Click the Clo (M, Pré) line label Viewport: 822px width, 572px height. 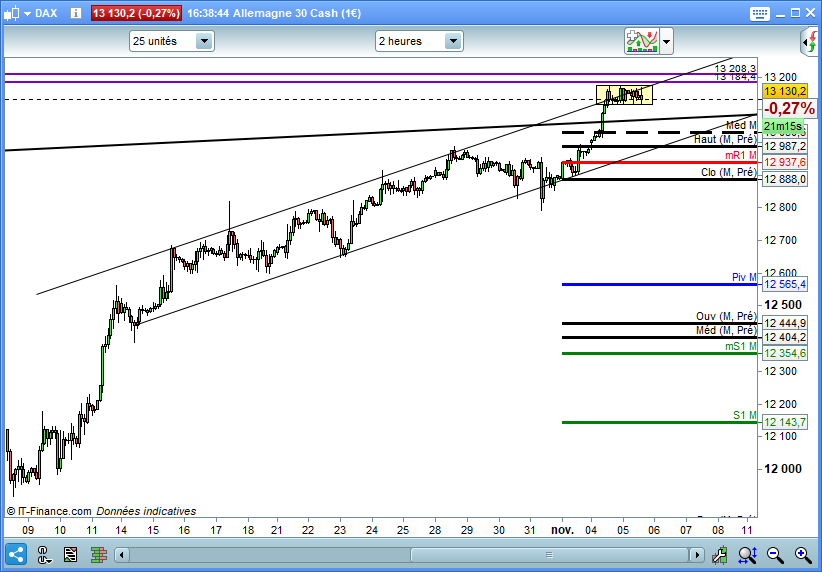[x=729, y=172]
